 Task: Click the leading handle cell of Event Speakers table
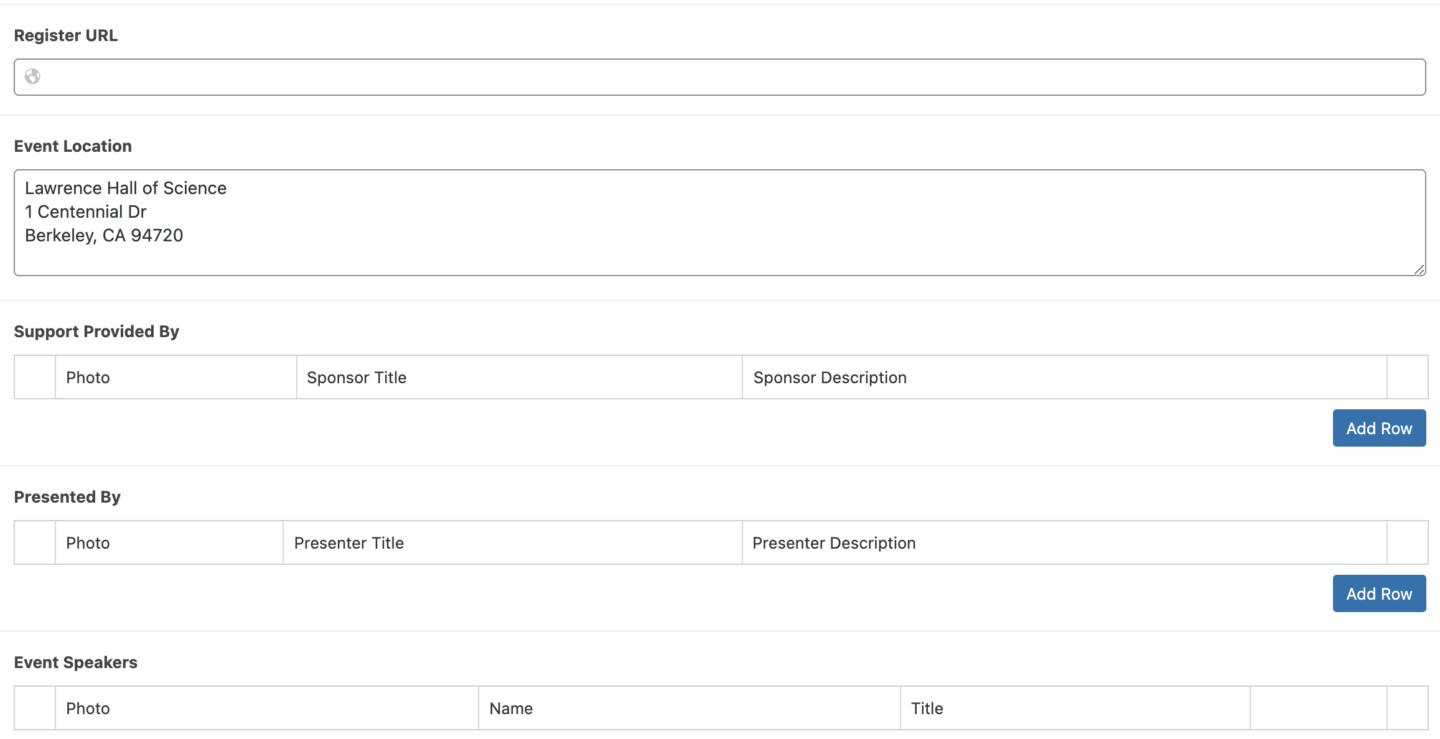pyautogui.click(x=34, y=708)
